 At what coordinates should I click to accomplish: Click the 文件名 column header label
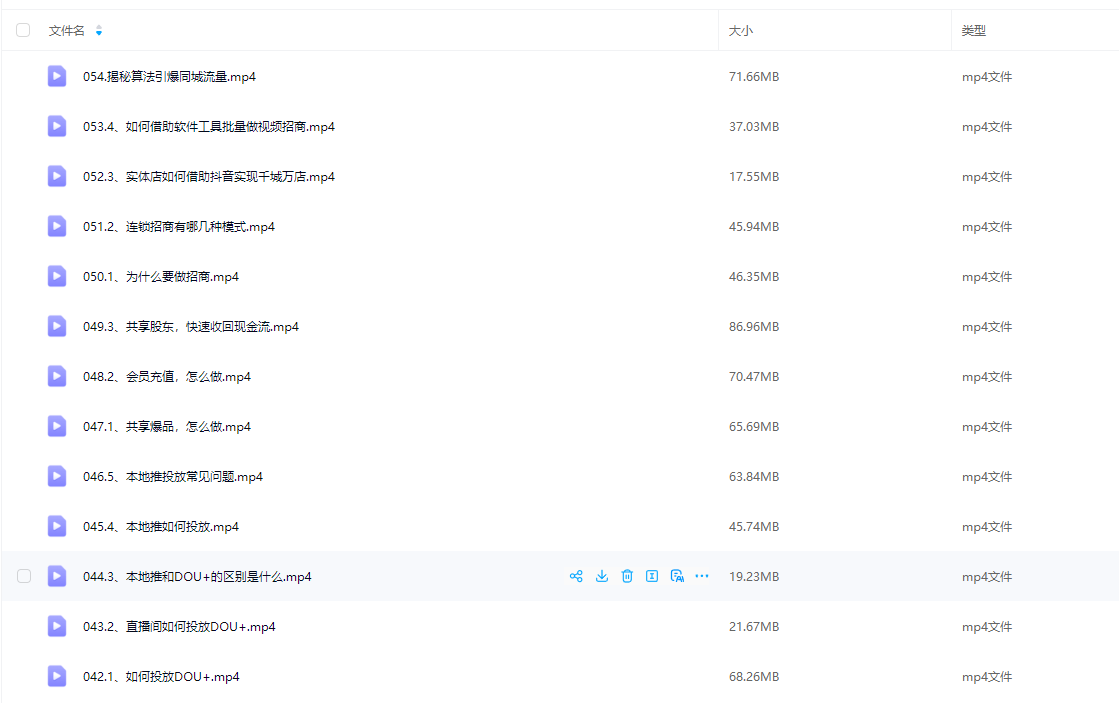point(67,31)
